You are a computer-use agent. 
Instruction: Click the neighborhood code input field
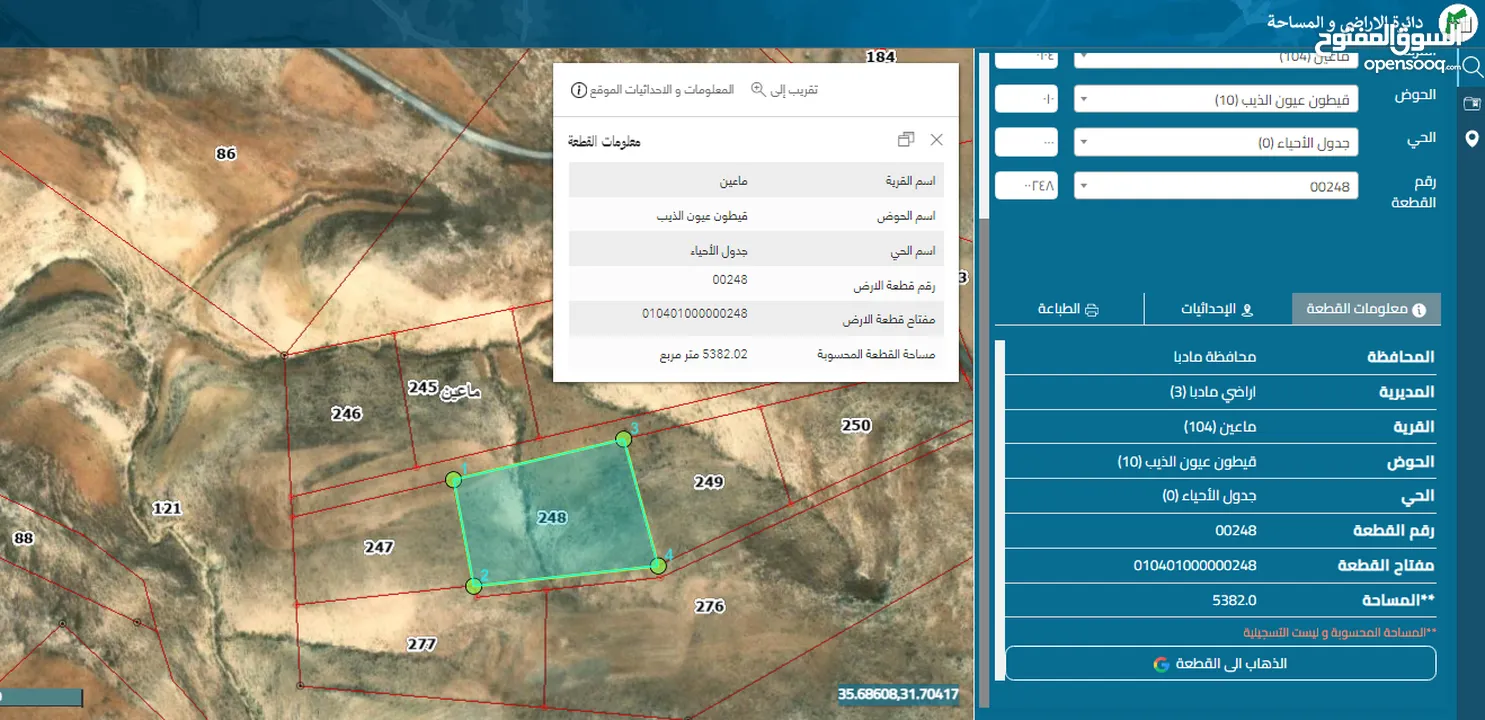point(1026,143)
